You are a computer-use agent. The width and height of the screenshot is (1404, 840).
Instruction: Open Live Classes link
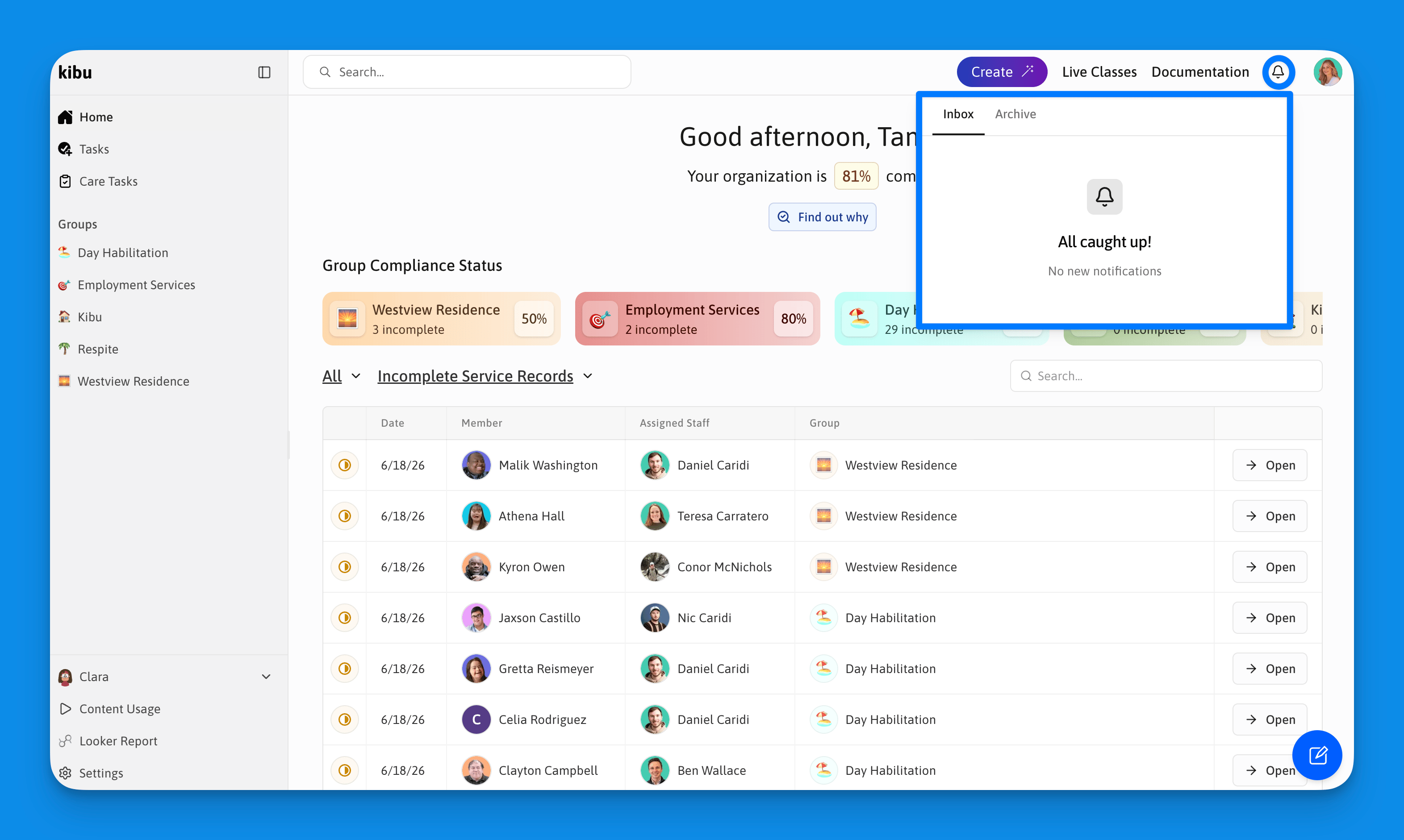(1099, 72)
